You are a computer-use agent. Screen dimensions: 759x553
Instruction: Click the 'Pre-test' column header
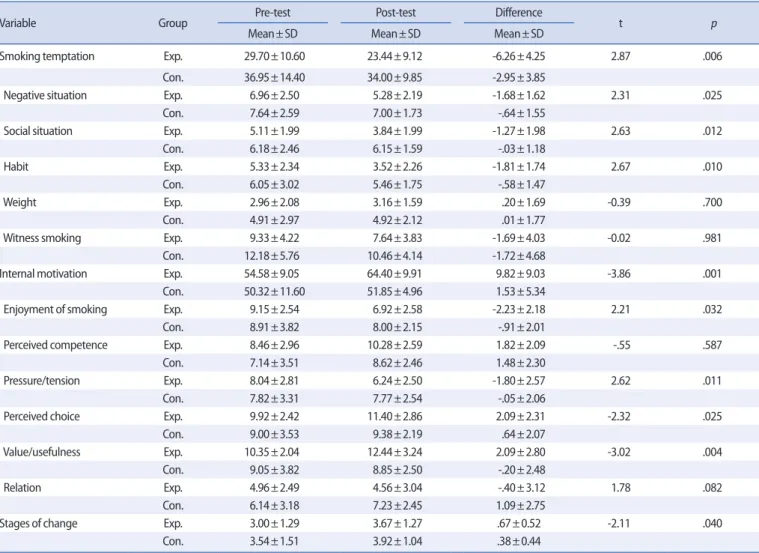pos(273,13)
